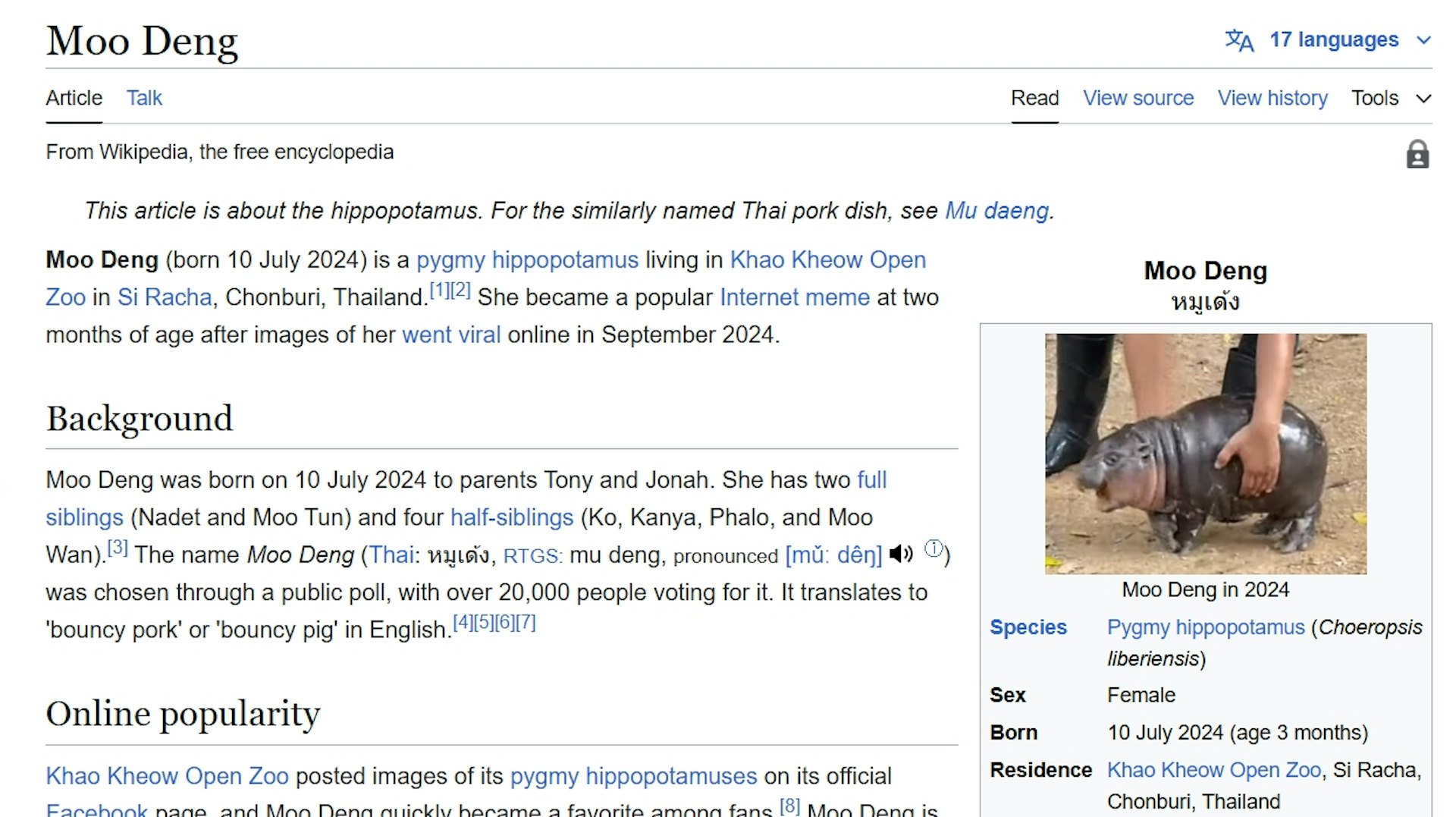Open the View source tab
This screenshot has width=1456, height=817.
coord(1138,98)
